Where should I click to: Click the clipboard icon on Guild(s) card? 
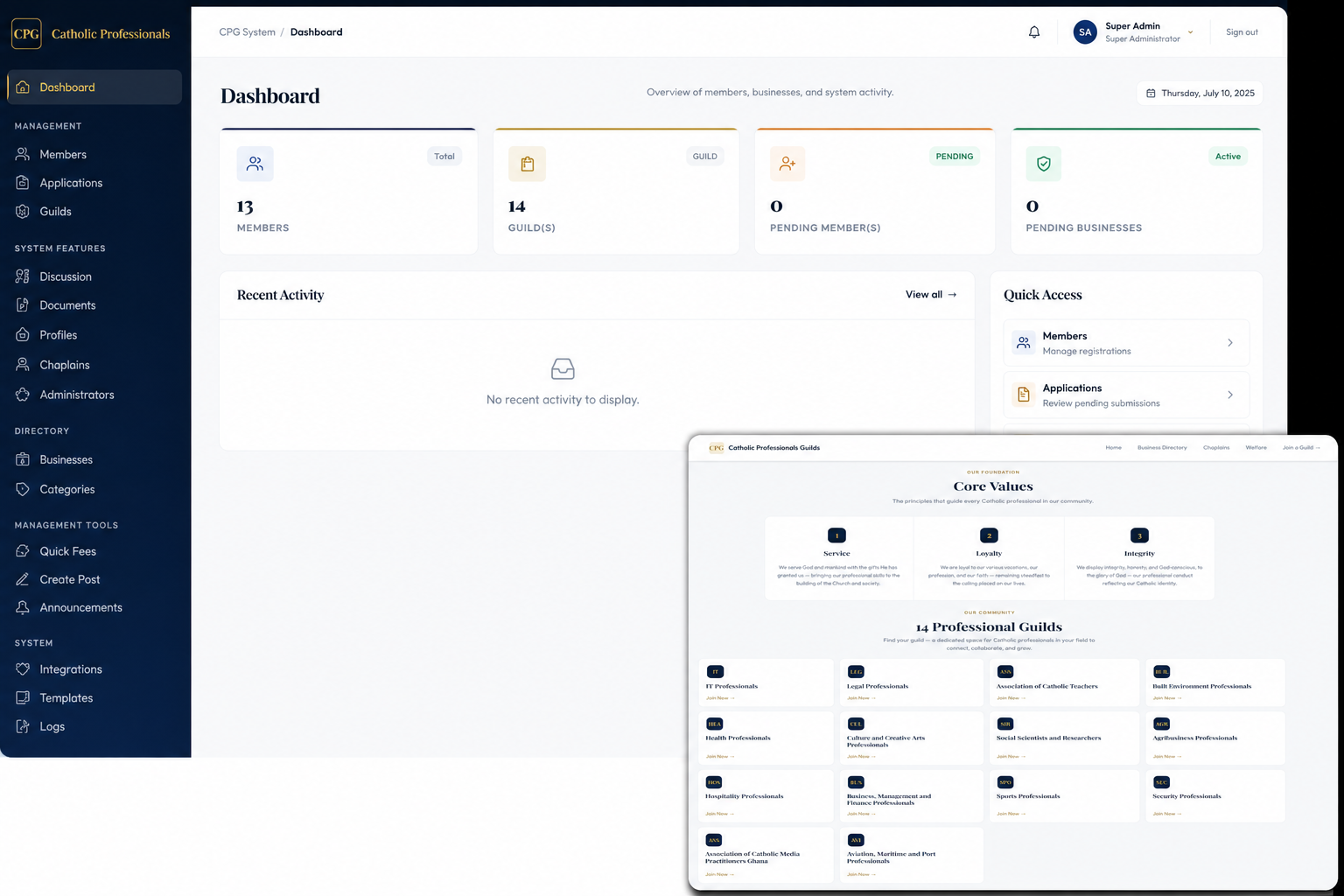527,164
